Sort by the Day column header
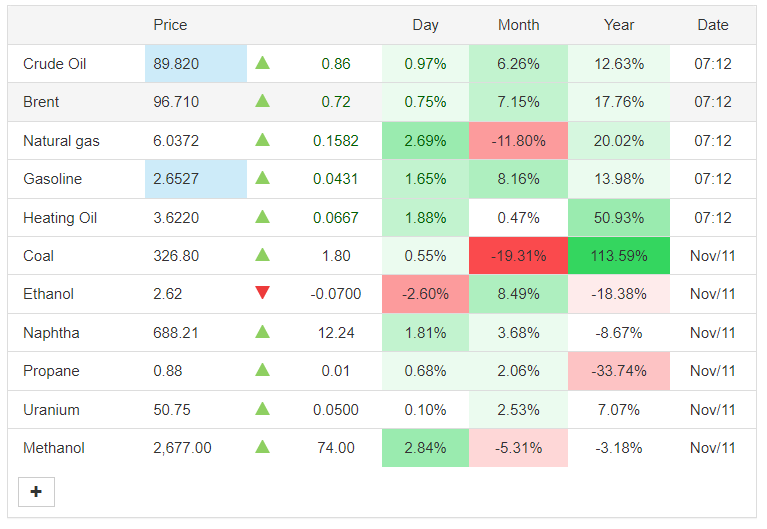Viewport: 767px width, 529px height. [x=425, y=25]
